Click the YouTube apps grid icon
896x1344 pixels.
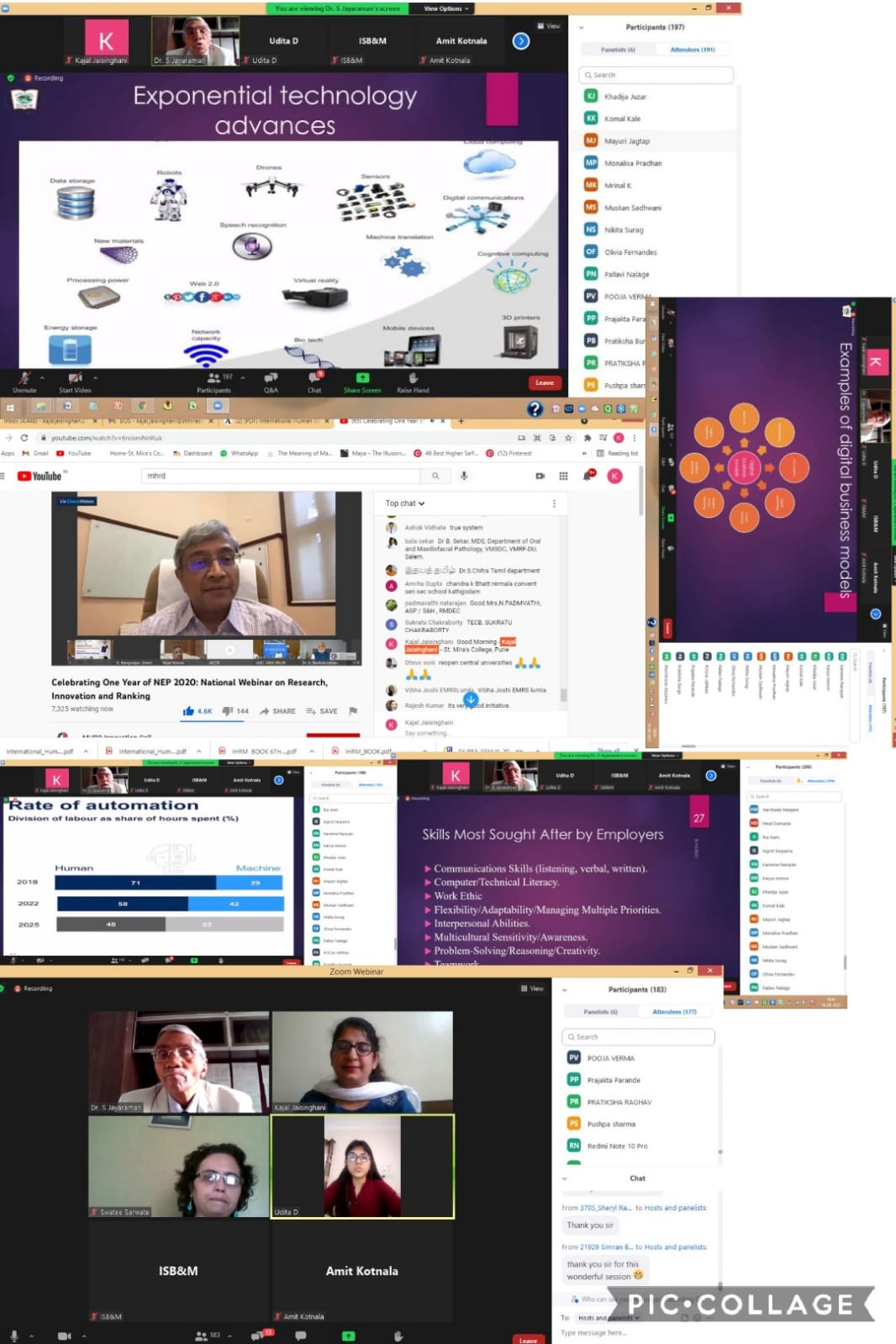pyautogui.click(x=563, y=476)
